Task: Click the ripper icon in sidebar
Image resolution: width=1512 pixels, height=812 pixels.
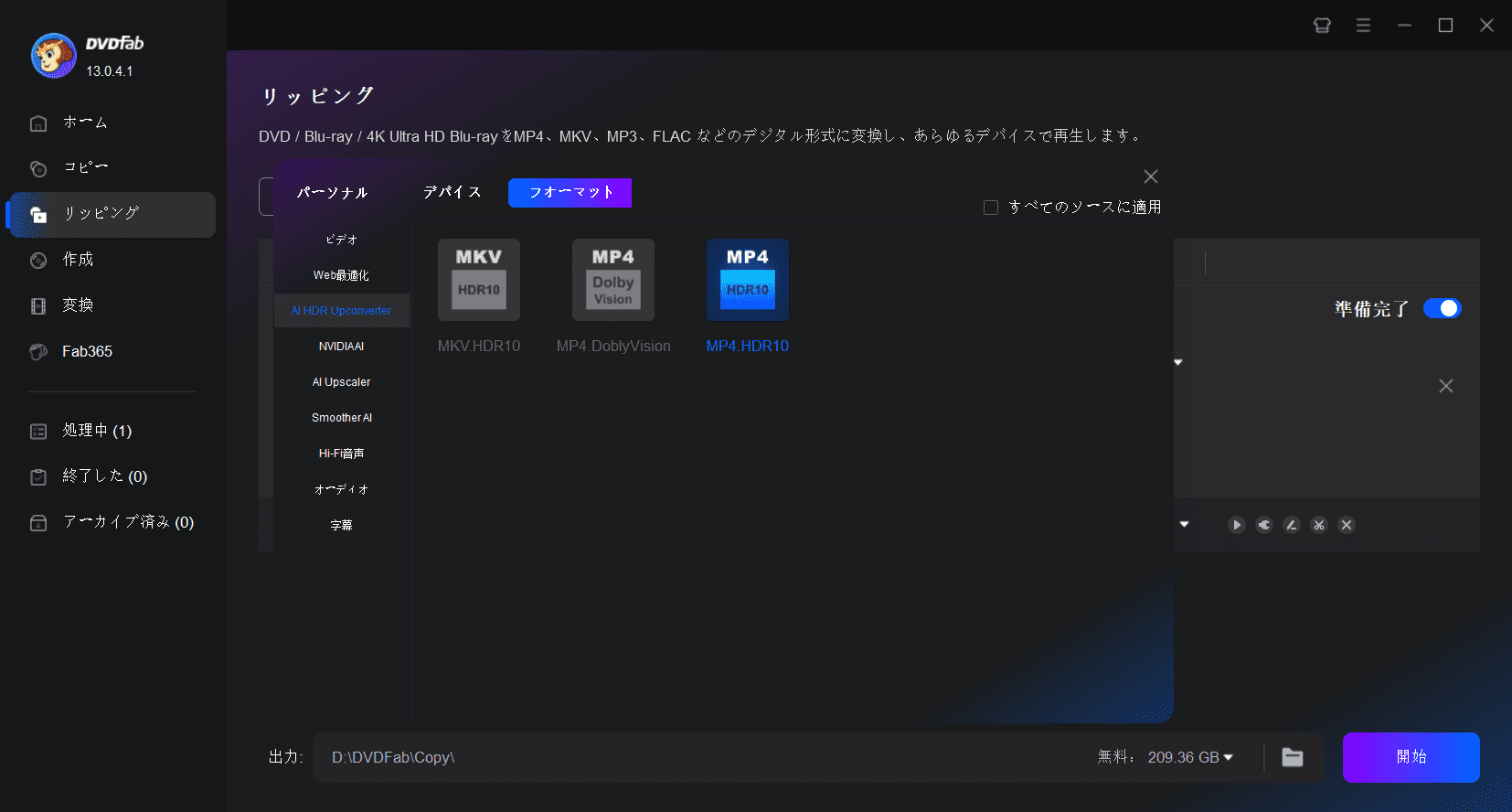Action: (x=38, y=215)
